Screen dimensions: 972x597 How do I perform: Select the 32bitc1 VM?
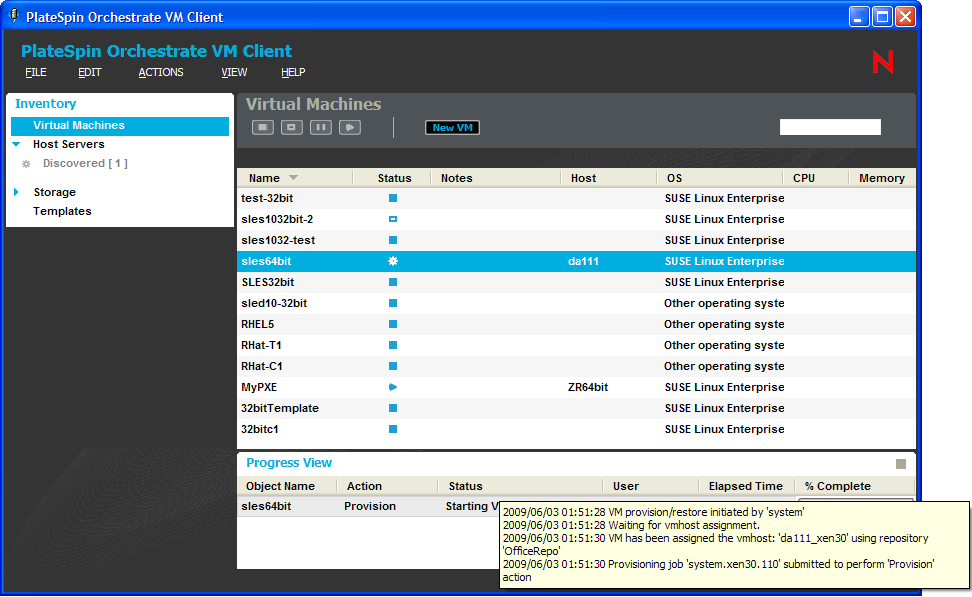click(260, 430)
